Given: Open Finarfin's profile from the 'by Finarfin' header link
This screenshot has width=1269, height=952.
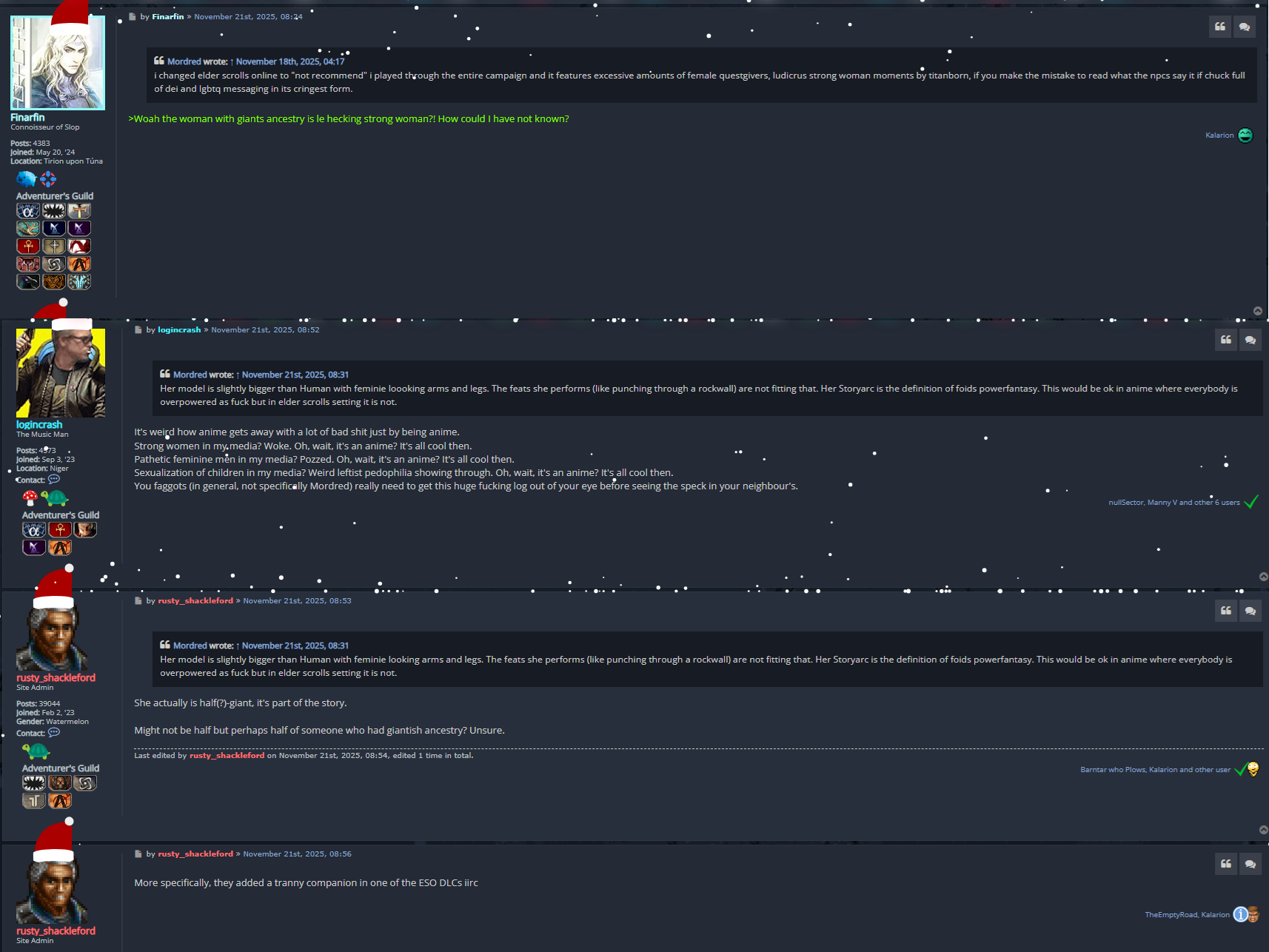Looking at the screenshot, I should pyautogui.click(x=168, y=16).
